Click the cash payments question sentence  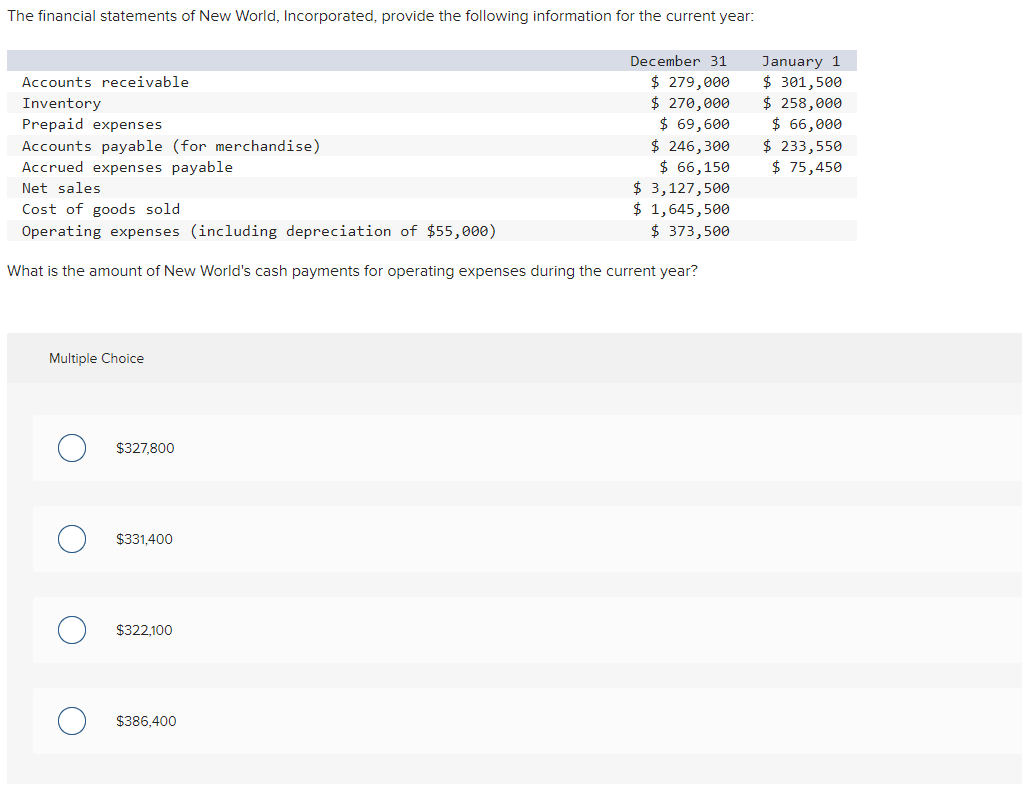click(x=352, y=271)
